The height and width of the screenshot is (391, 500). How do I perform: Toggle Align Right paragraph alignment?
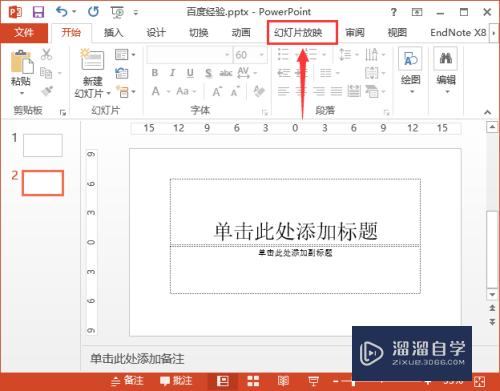point(319,91)
